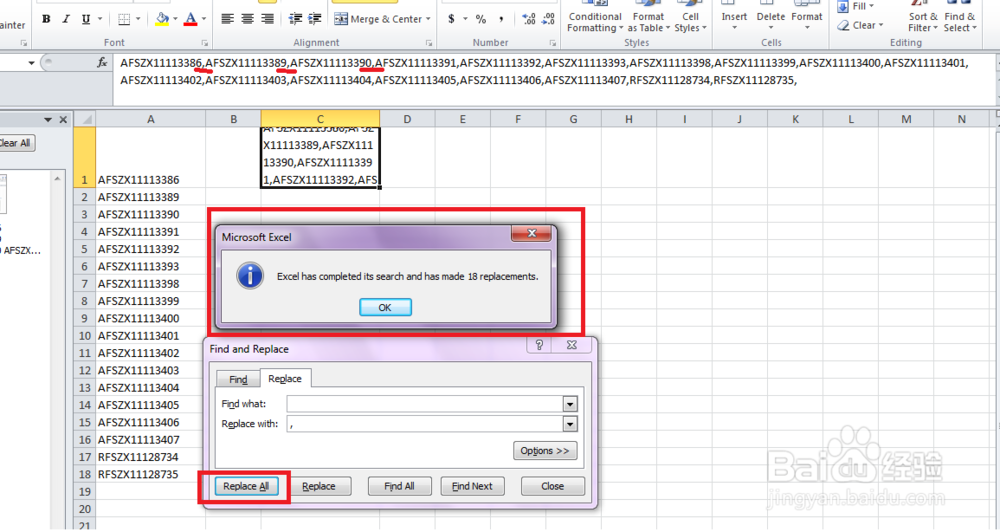
Task: Open the Delete cells menu
Action: click(x=770, y=17)
